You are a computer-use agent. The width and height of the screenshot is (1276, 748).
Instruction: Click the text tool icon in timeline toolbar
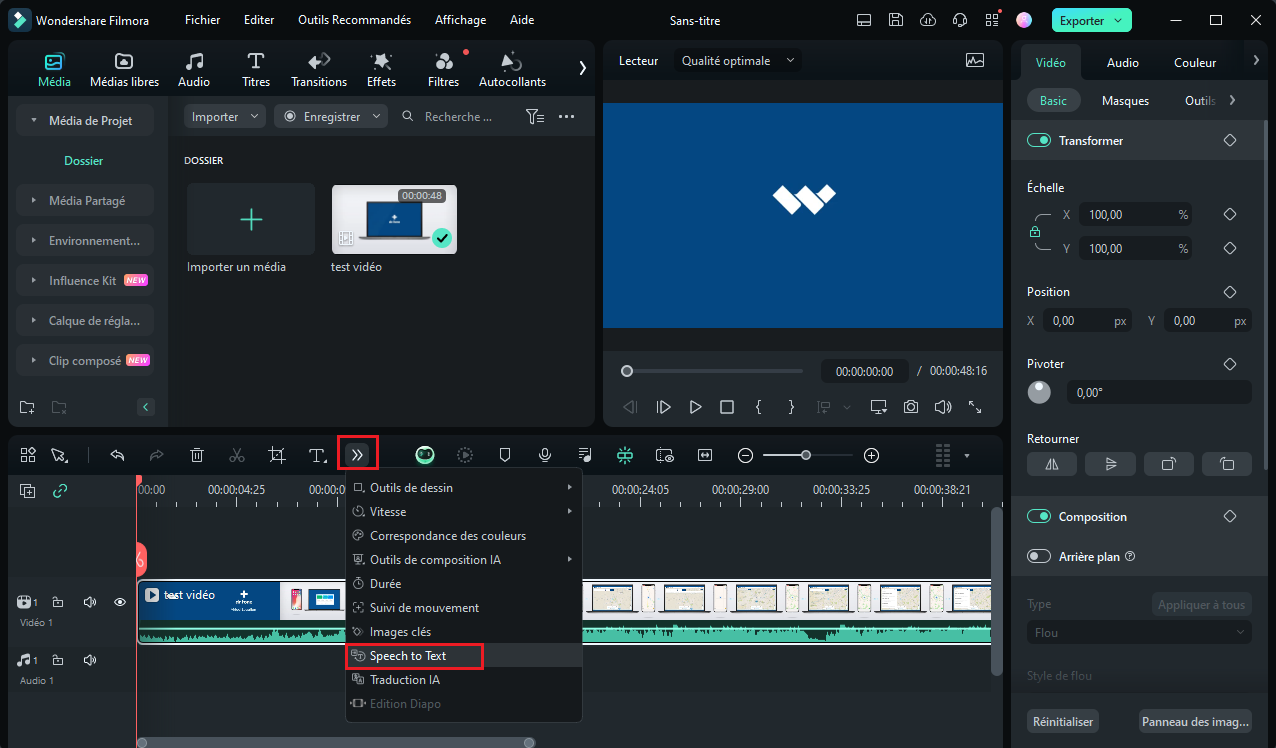pos(317,455)
